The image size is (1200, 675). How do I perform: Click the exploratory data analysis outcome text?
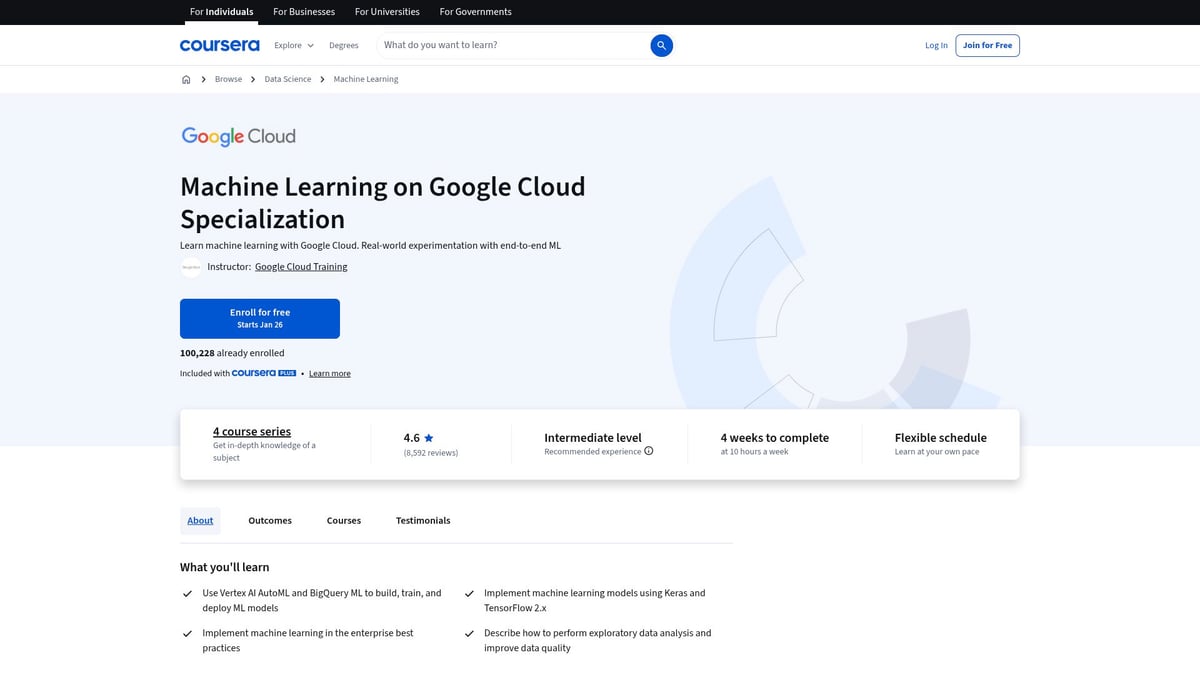pos(598,640)
